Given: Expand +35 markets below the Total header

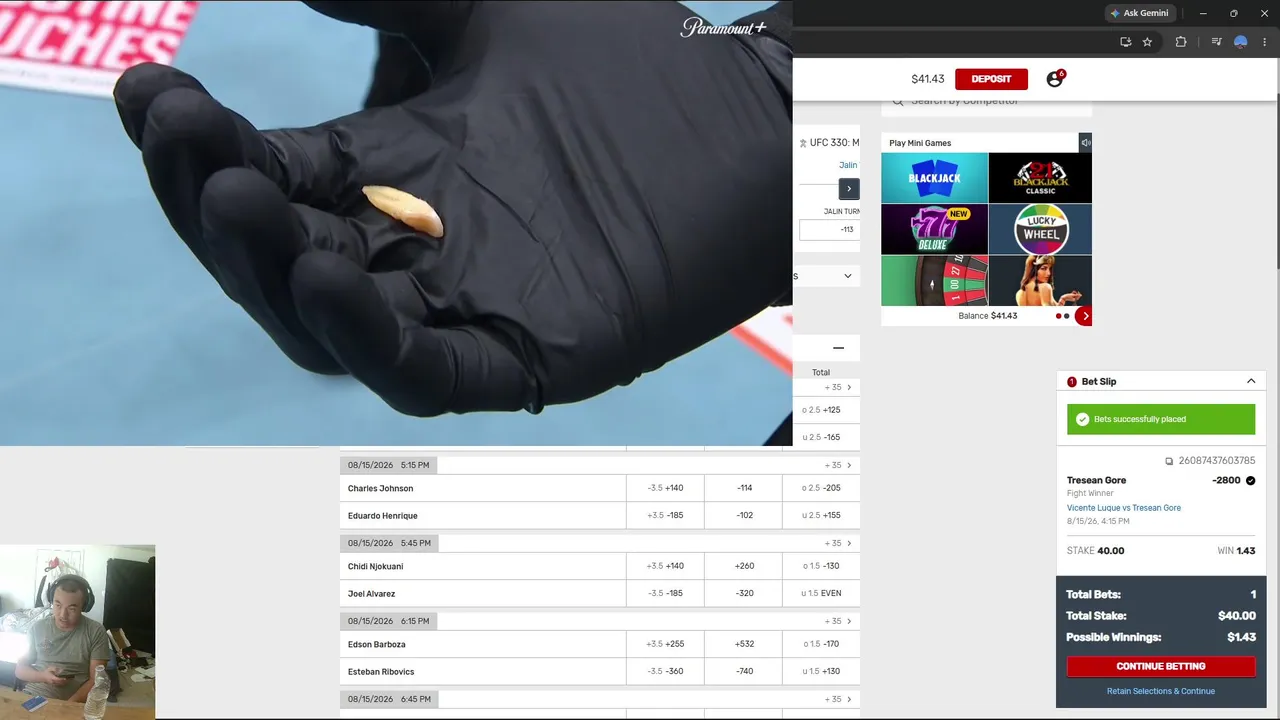Looking at the screenshot, I should pyautogui.click(x=838, y=387).
